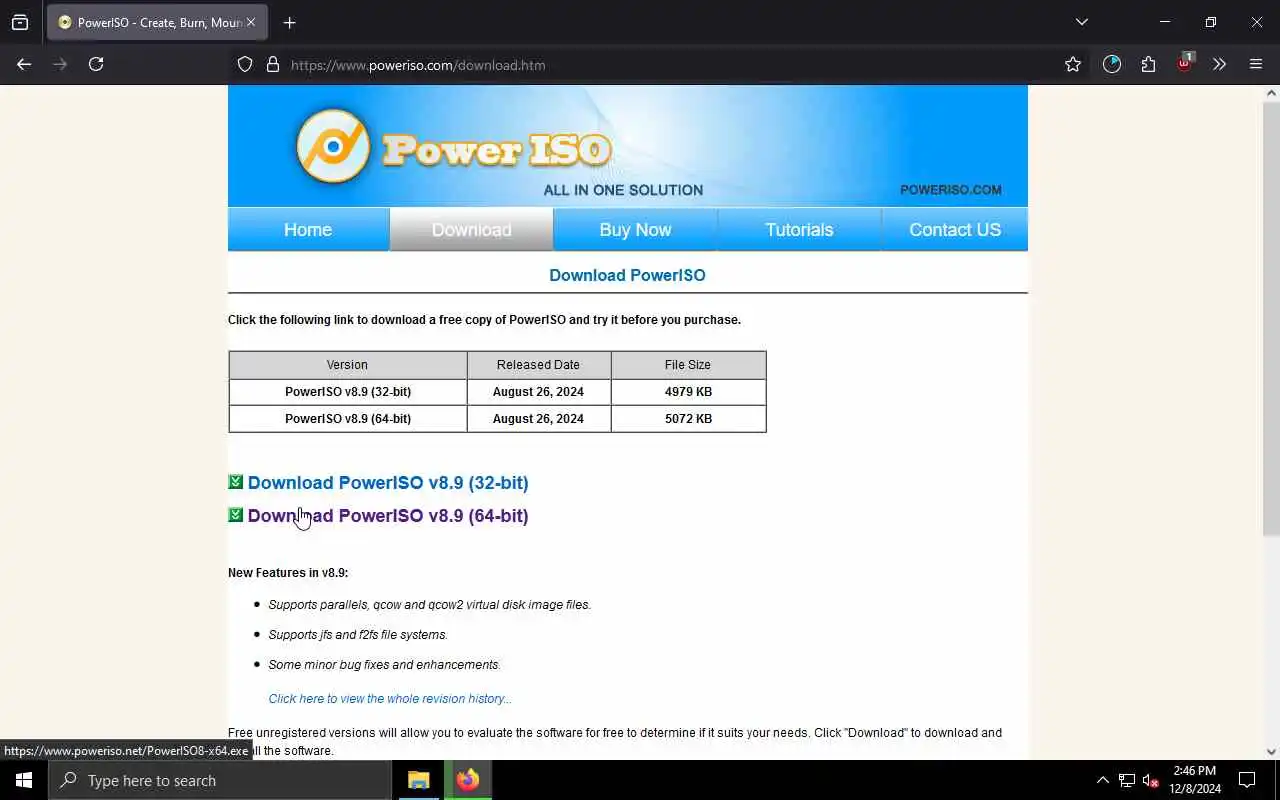Open a new tab with plus
This screenshot has height=800, width=1280.
289,22
